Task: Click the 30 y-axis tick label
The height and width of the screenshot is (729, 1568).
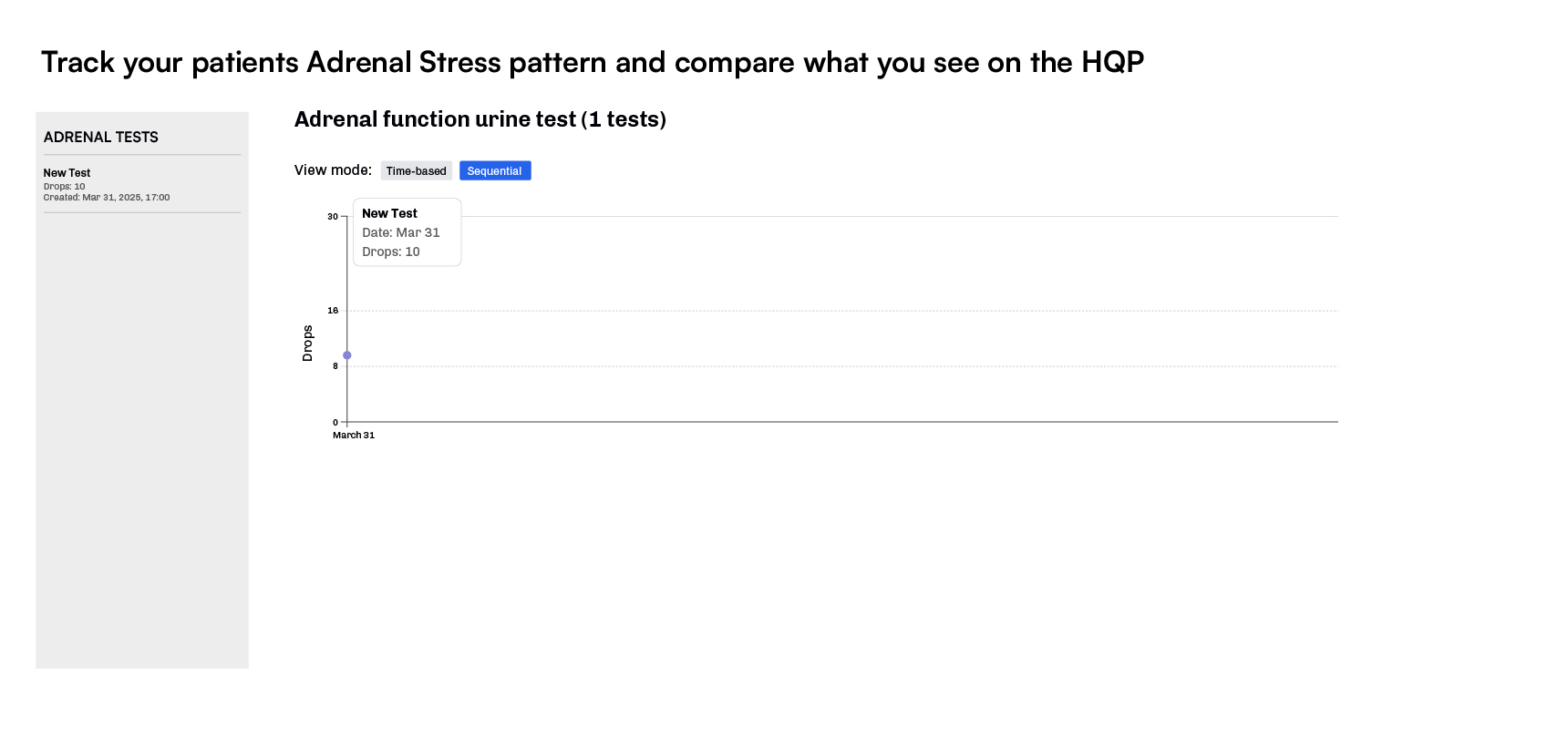Action: point(333,217)
